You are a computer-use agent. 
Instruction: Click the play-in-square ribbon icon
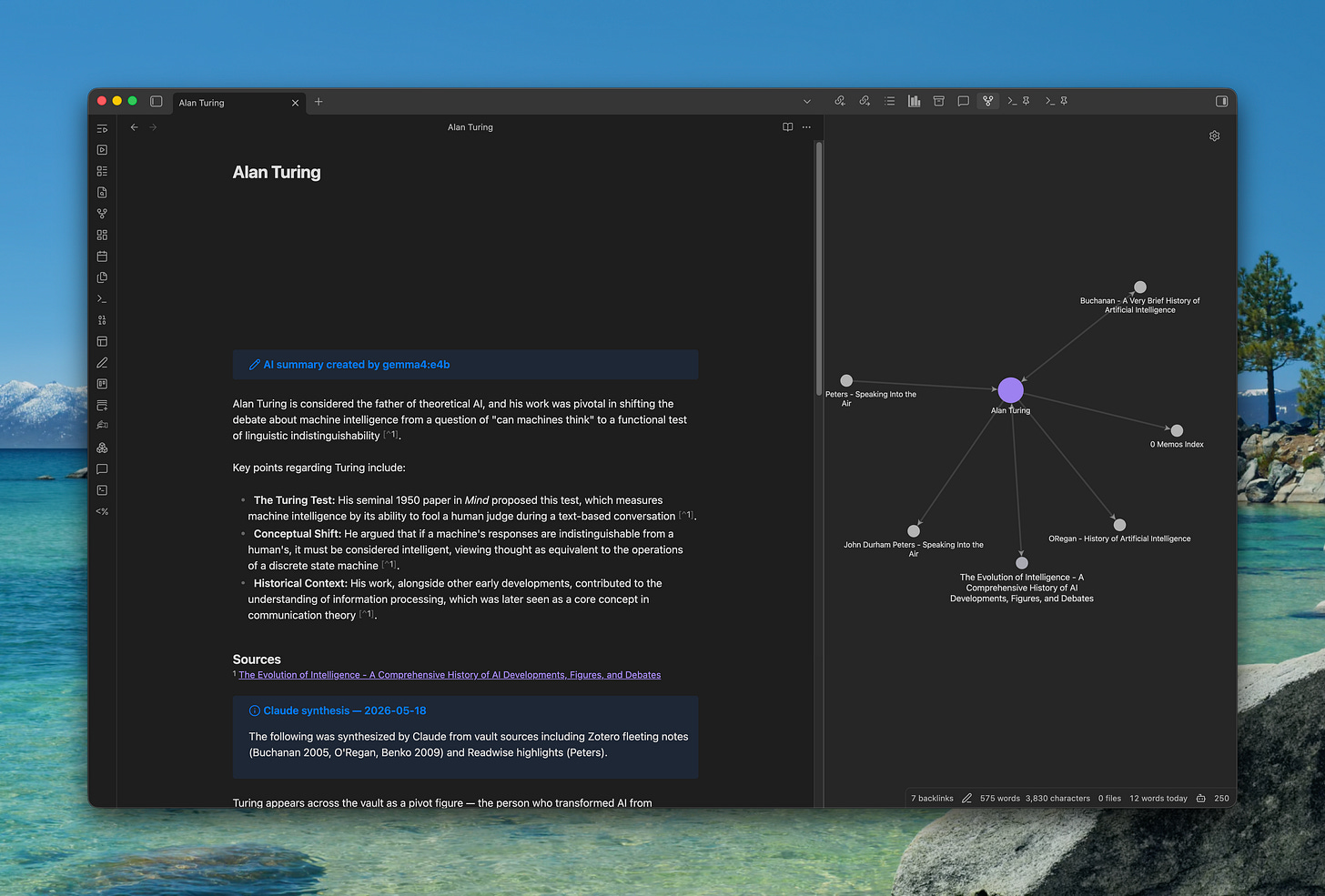[102, 149]
